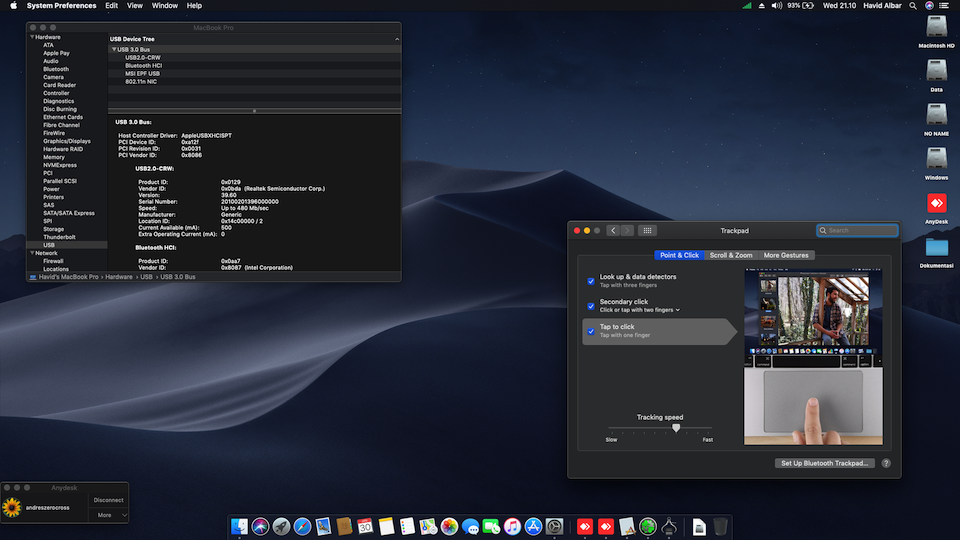
Task: Click the trackpad gesture preview video
Action: (813, 356)
